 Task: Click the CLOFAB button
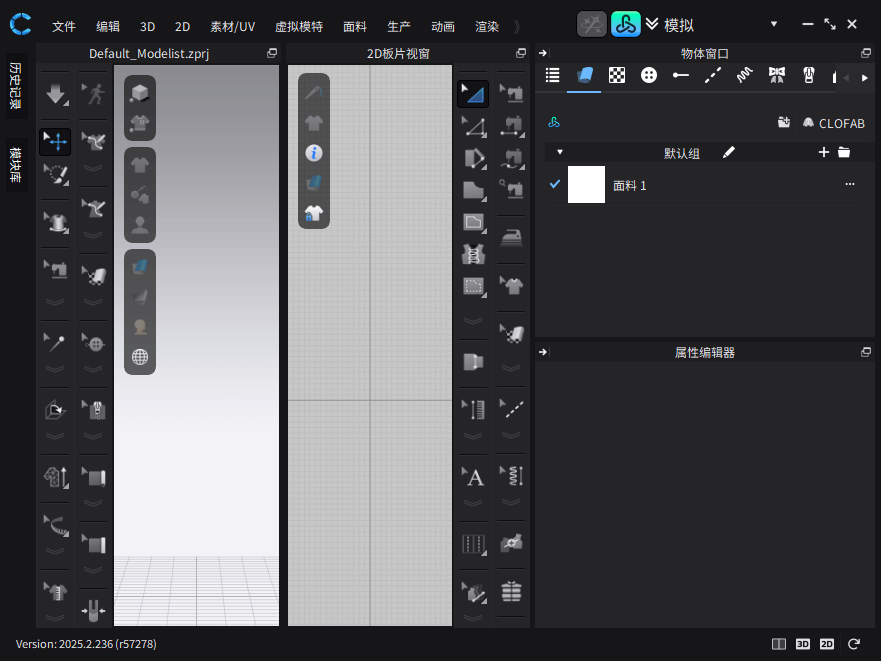coord(833,123)
